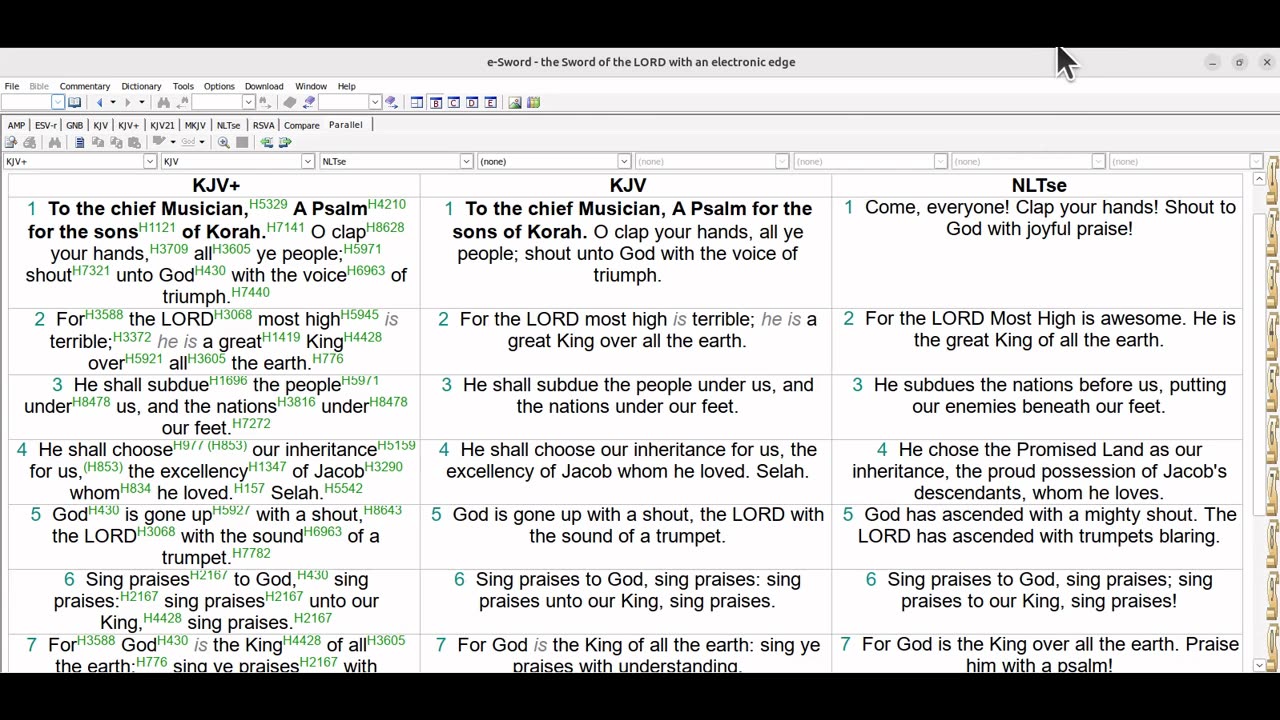
Task: Click Strong's number H3290 after Jacob
Action: (x=384, y=467)
